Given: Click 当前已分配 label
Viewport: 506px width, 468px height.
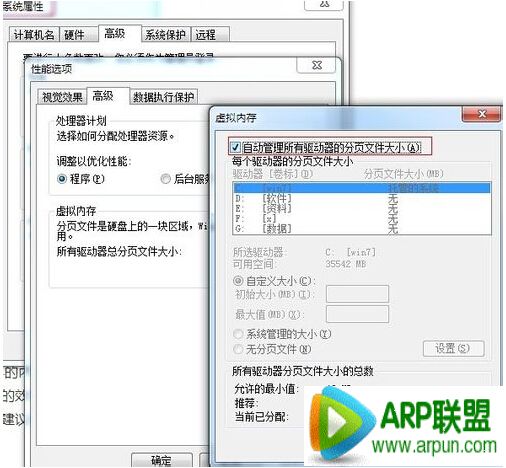Looking at the screenshot, I should pyautogui.click(x=262, y=417).
